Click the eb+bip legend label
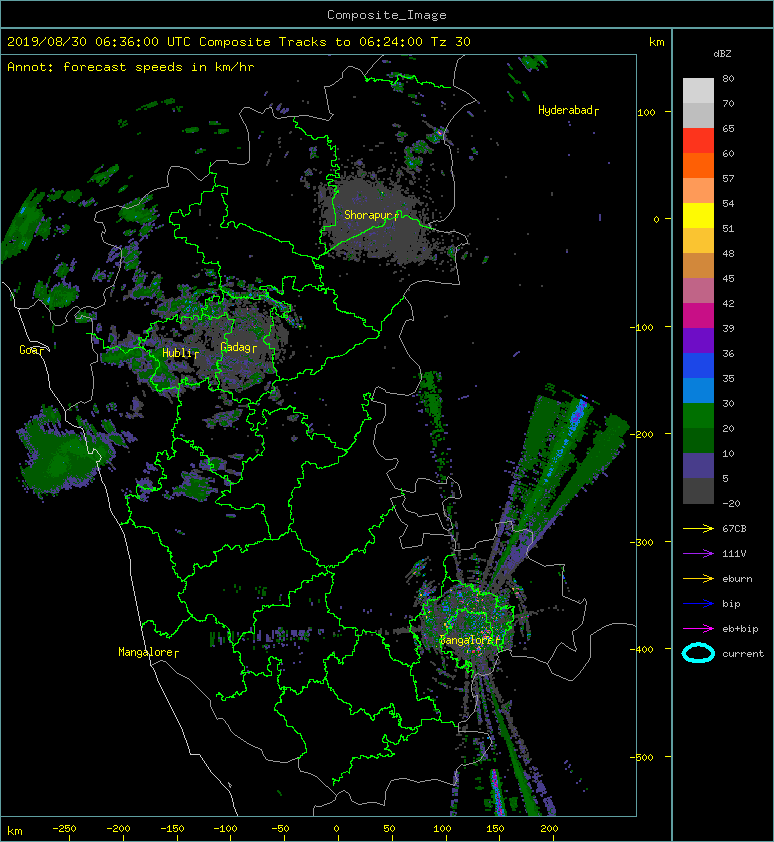The image size is (774, 842). click(x=740, y=628)
